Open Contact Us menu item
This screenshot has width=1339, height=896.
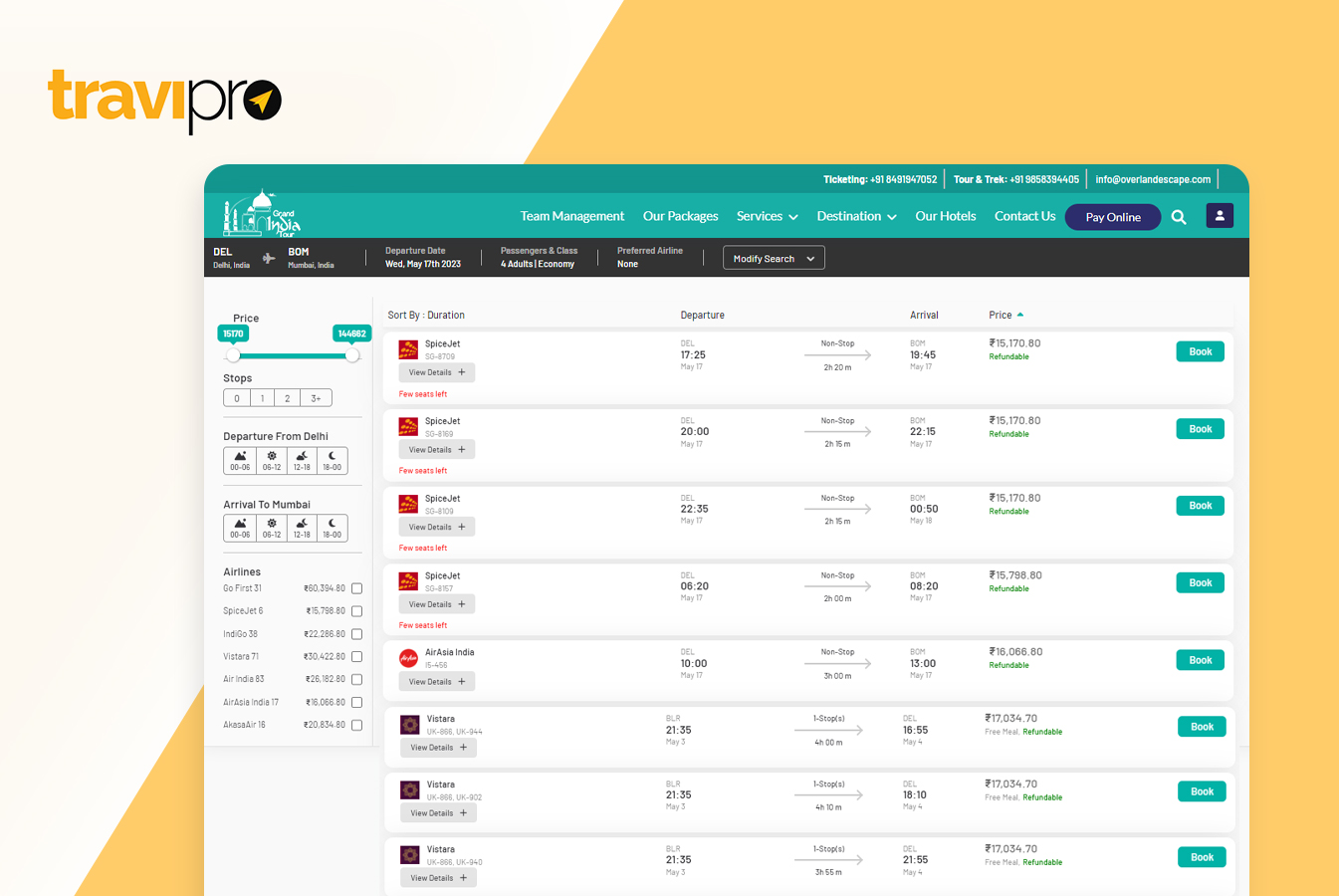pyautogui.click(x=1024, y=216)
